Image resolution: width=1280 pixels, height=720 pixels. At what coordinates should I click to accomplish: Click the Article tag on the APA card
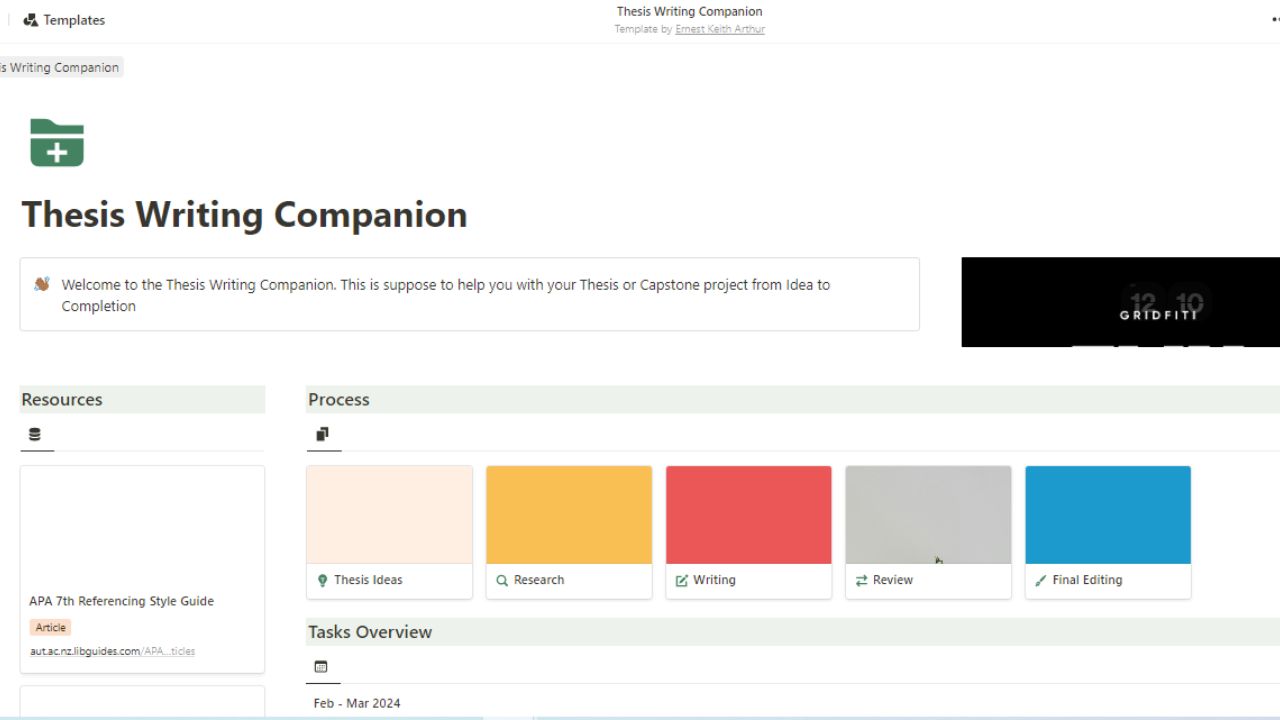coord(49,626)
